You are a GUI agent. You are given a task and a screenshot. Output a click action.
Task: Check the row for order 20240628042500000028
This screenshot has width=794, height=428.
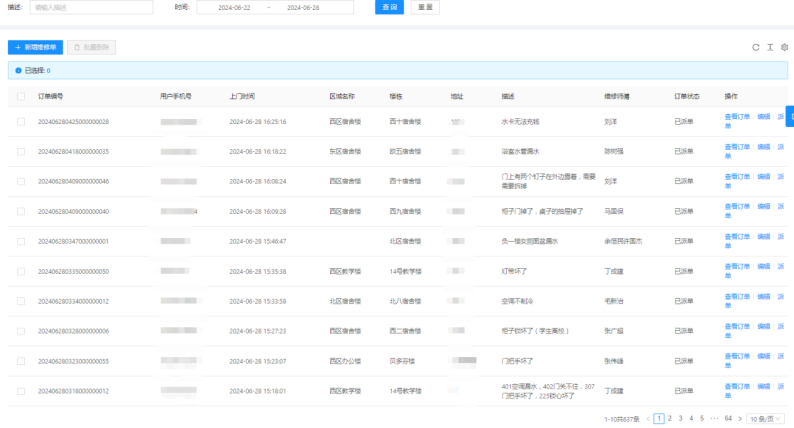coord(21,121)
